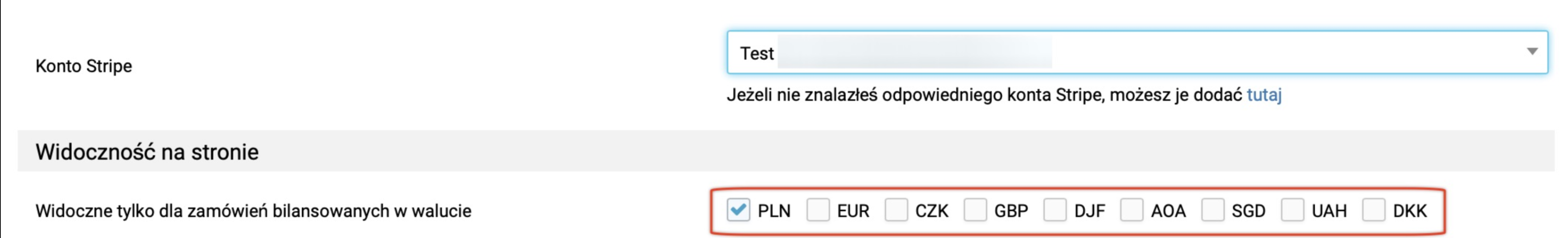Click the 'DKK' text label
This screenshot has height=238, width=1568.
1410,211
